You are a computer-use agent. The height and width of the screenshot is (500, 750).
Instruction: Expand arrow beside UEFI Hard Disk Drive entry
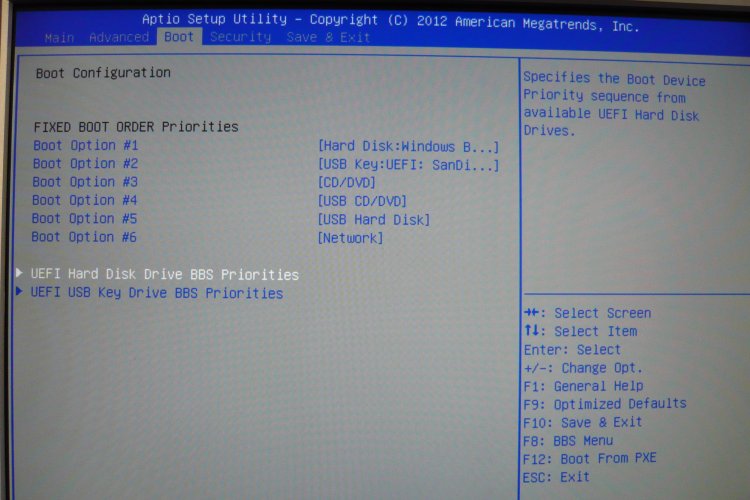[19, 273]
